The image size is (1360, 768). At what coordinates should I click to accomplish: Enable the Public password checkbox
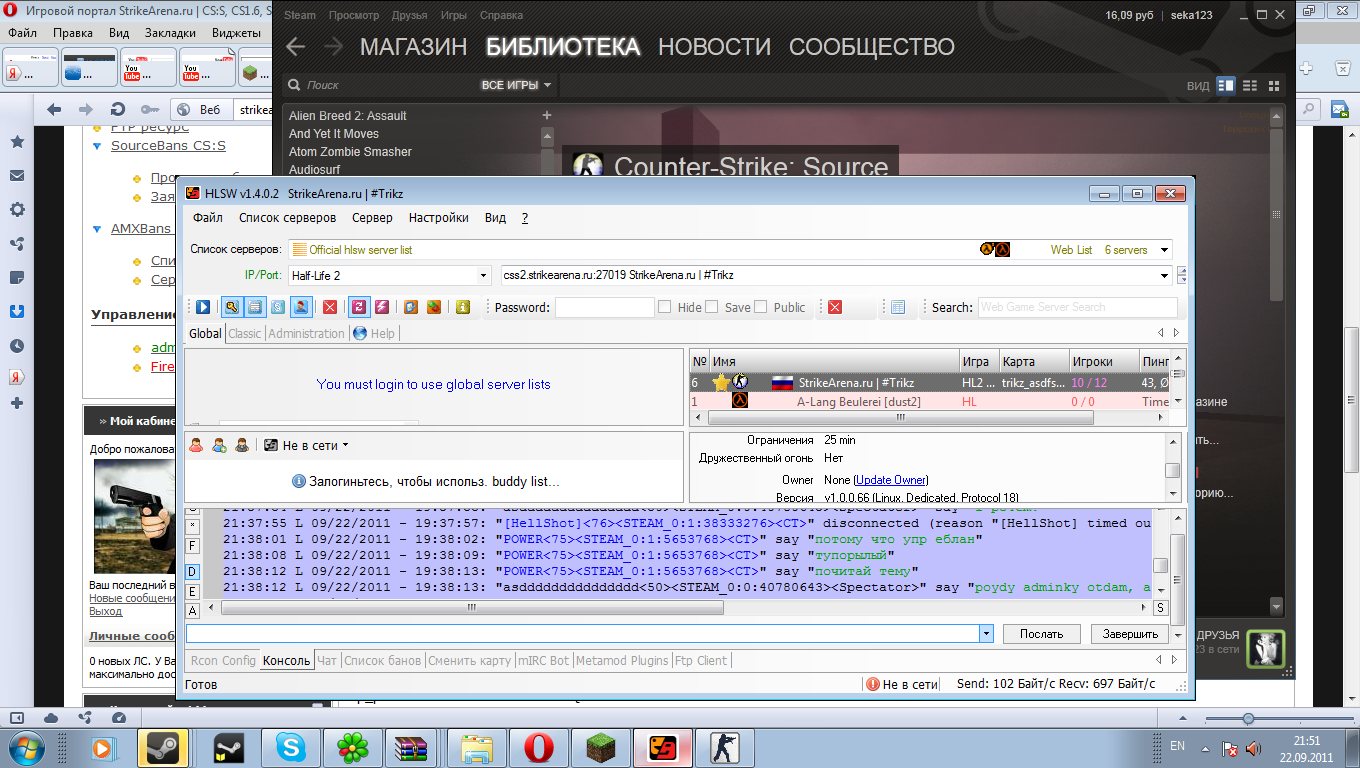(x=761, y=307)
